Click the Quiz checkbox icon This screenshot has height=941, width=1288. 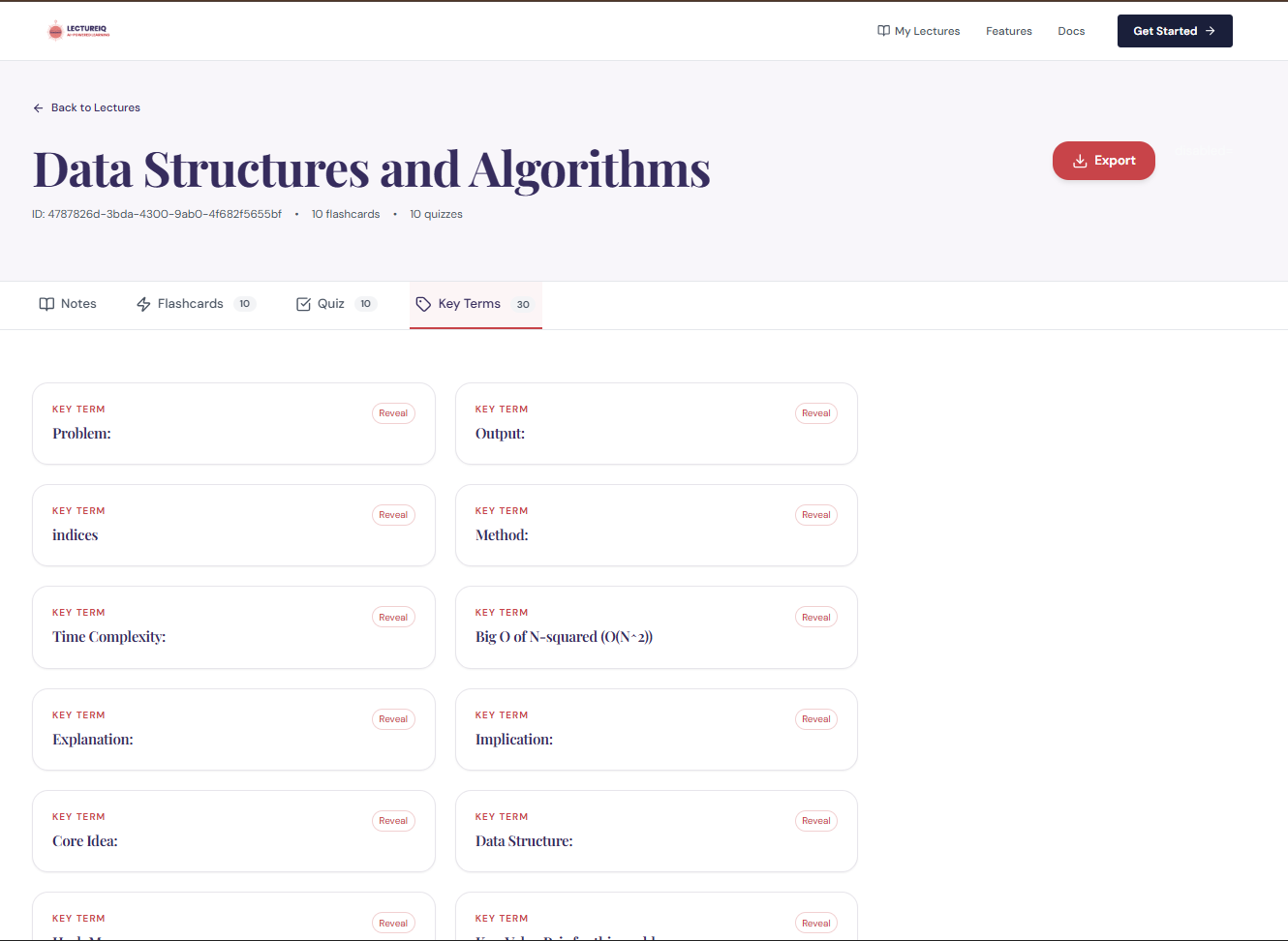[303, 304]
